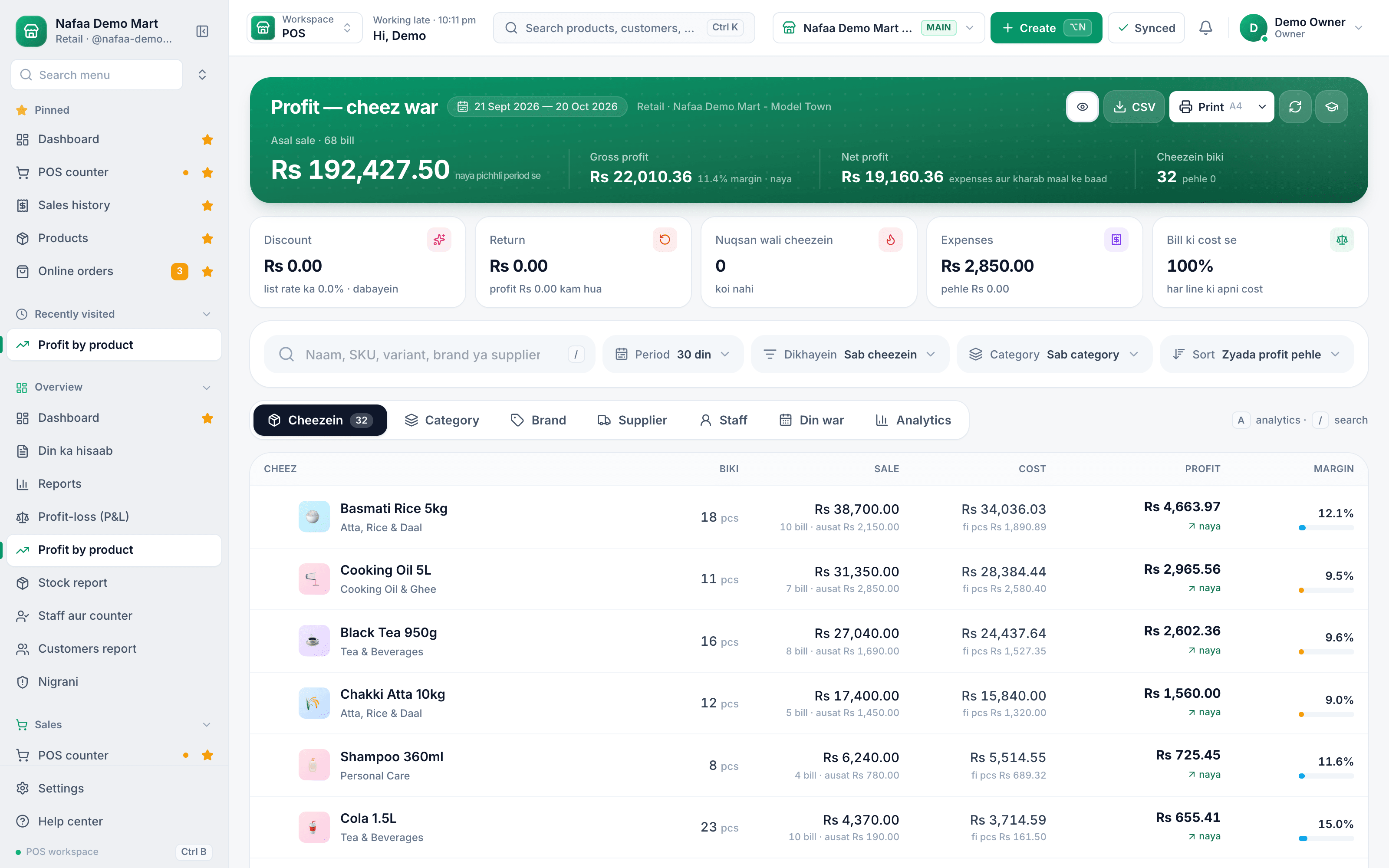Click the Create button
The height and width of the screenshot is (868, 1389).
click(x=1046, y=27)
